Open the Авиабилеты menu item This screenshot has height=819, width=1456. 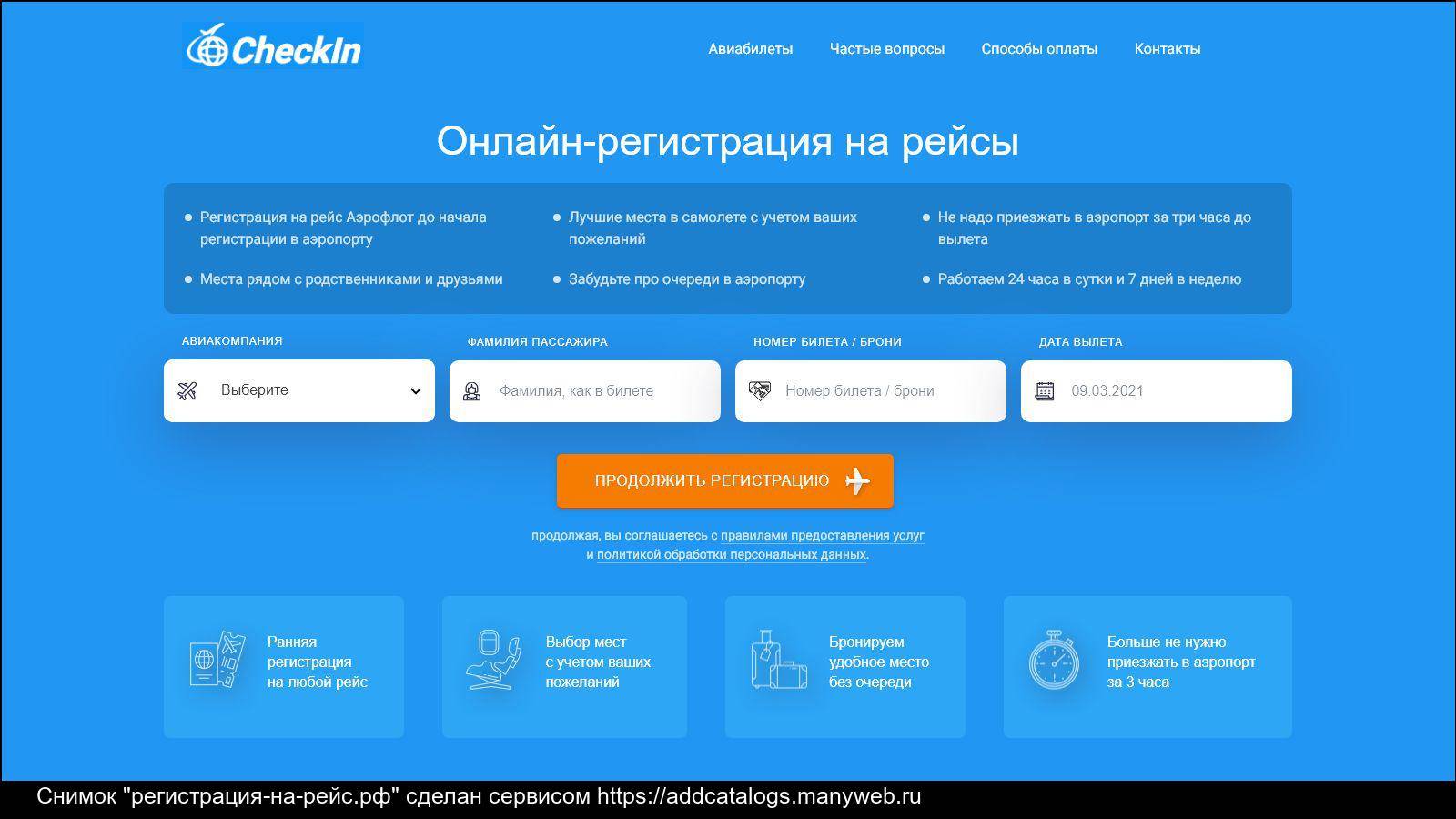click(751, 49)
